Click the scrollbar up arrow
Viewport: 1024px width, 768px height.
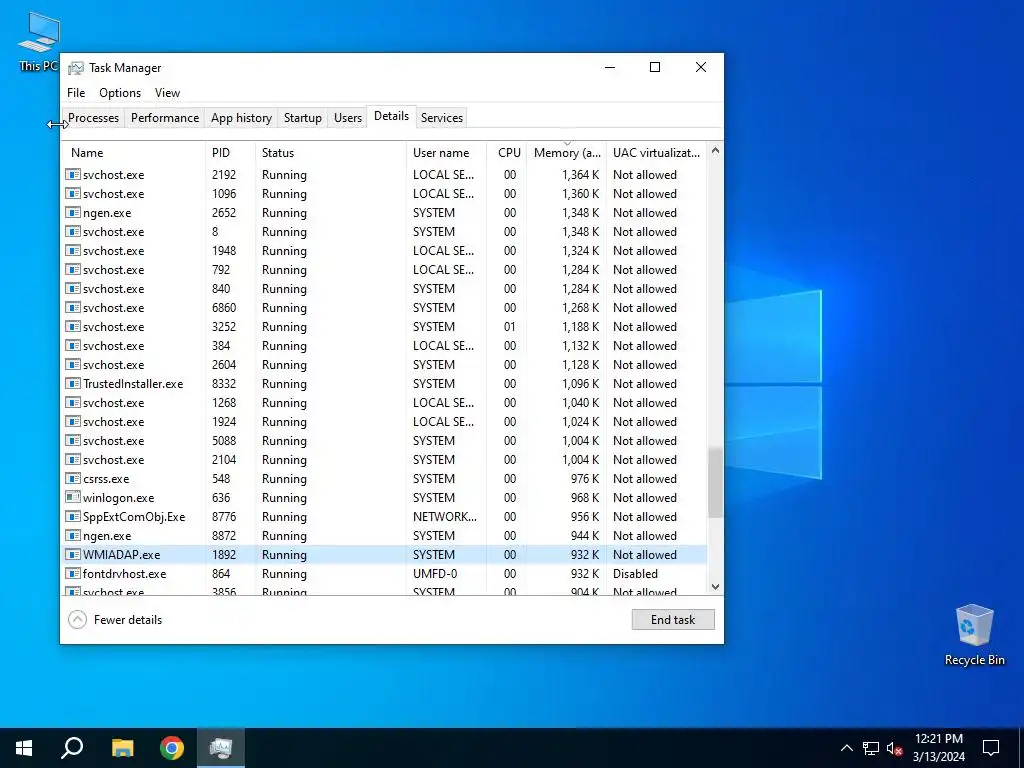pyautogui.click(x=715, y=150)
